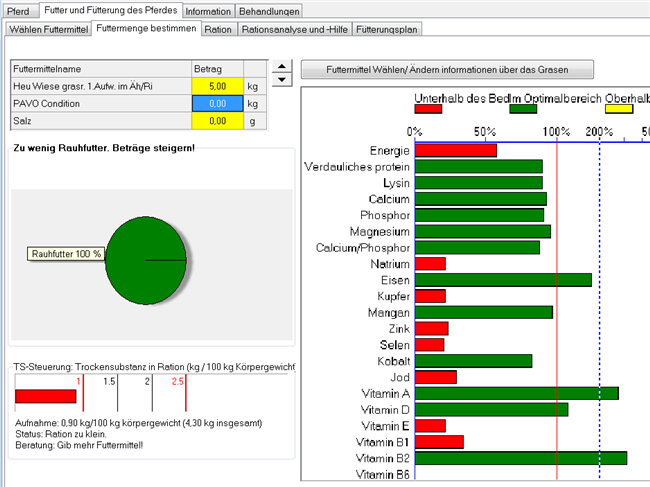Edit the PAVO Condition amount field

pyautogui.click(x=218, y=104)
